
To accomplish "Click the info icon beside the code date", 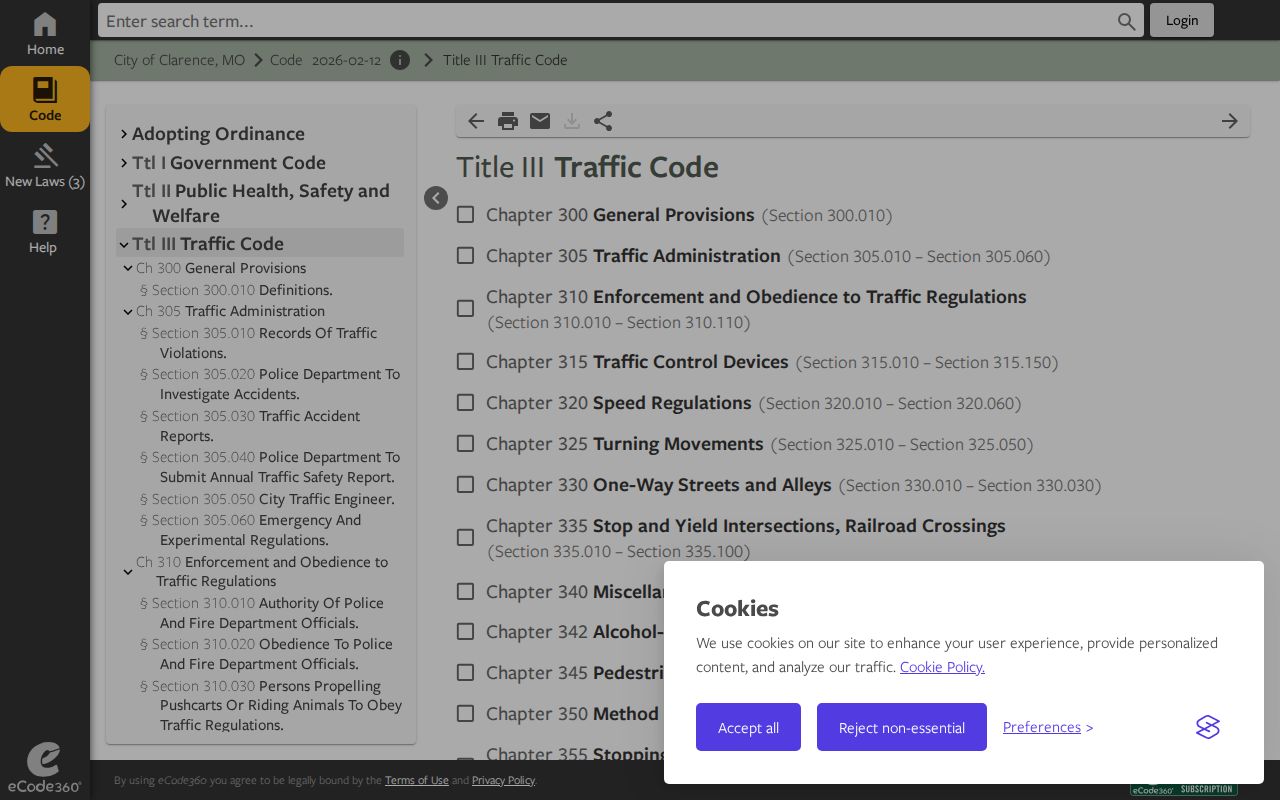I will [400, 60].
